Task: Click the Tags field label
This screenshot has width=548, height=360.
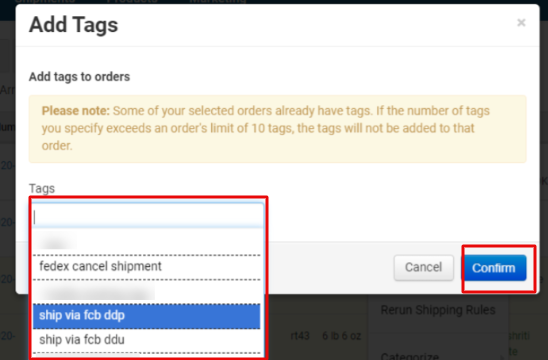Action: point(42,188)
